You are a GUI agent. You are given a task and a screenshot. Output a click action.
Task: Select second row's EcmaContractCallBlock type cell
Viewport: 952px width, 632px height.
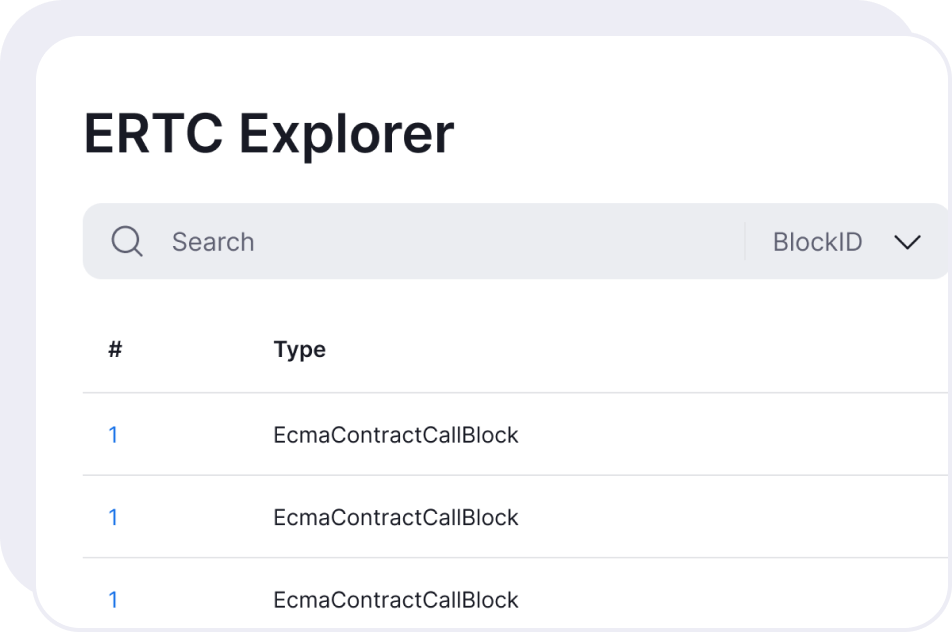point(396,517)
